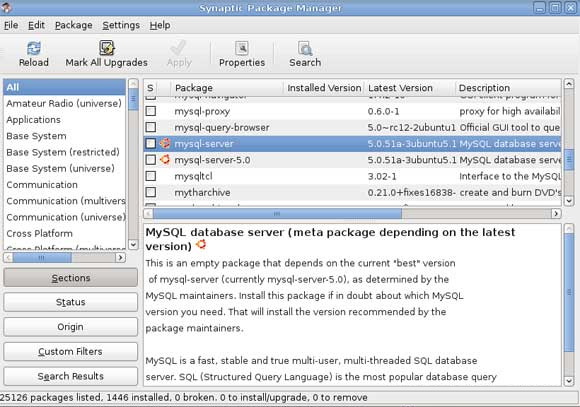
Task: Click the Custom Filters button
Action: [x=70, y=352]
